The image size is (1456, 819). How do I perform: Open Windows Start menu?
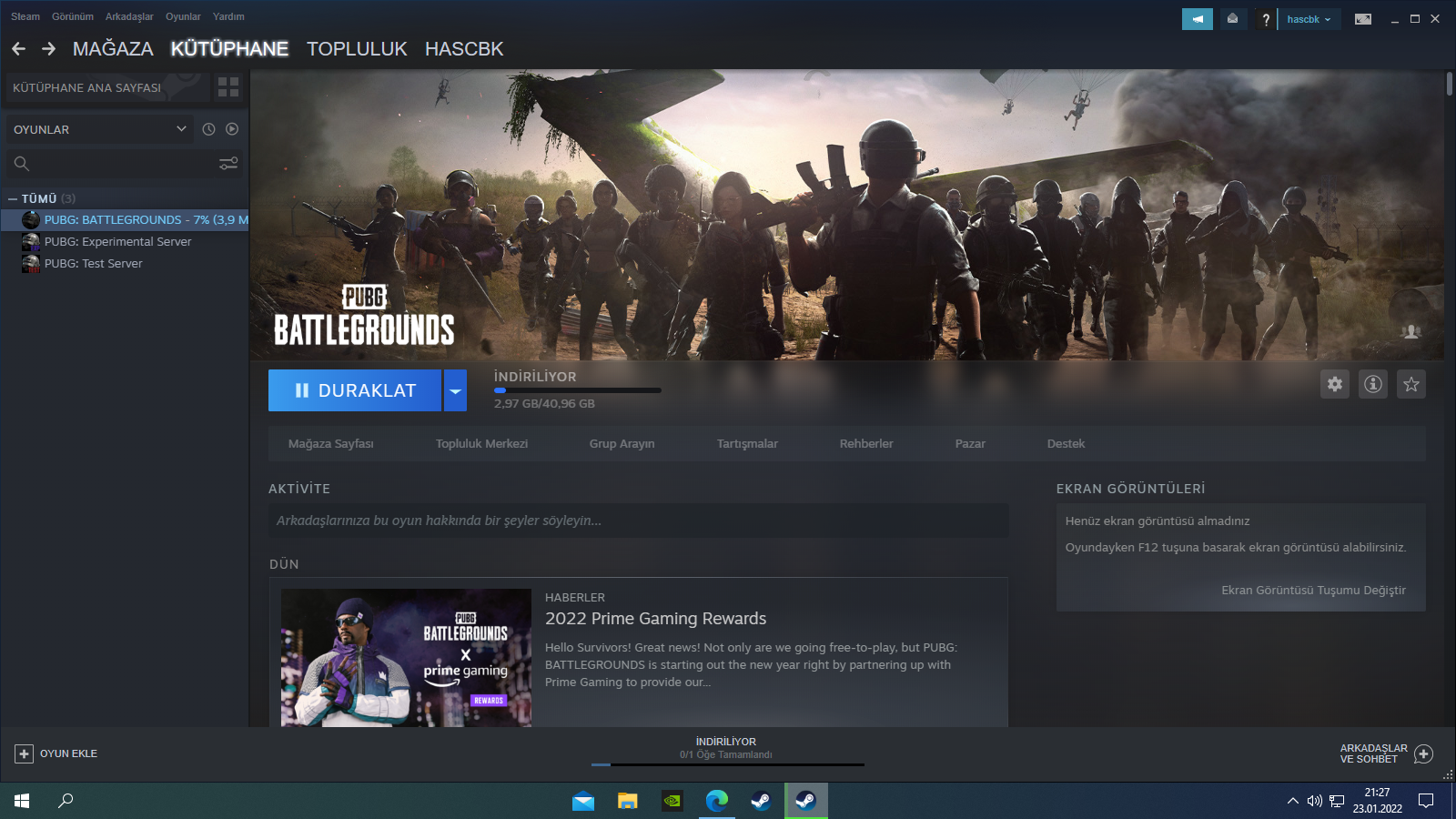(x=22, y=801)
